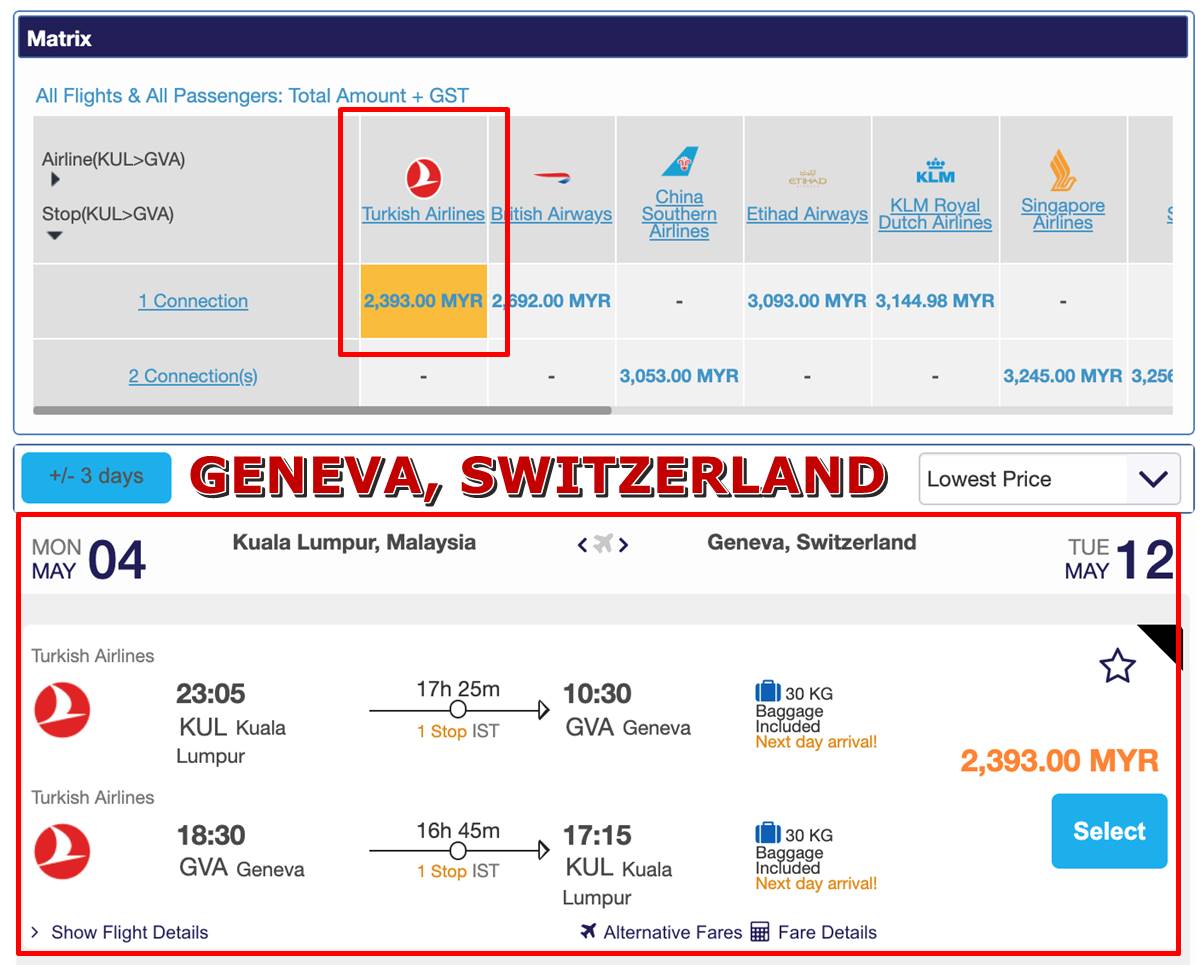Click the next date arrow beside plane icon
Image resolution: width=1200 pixels, height=965 pixels.
623,544
